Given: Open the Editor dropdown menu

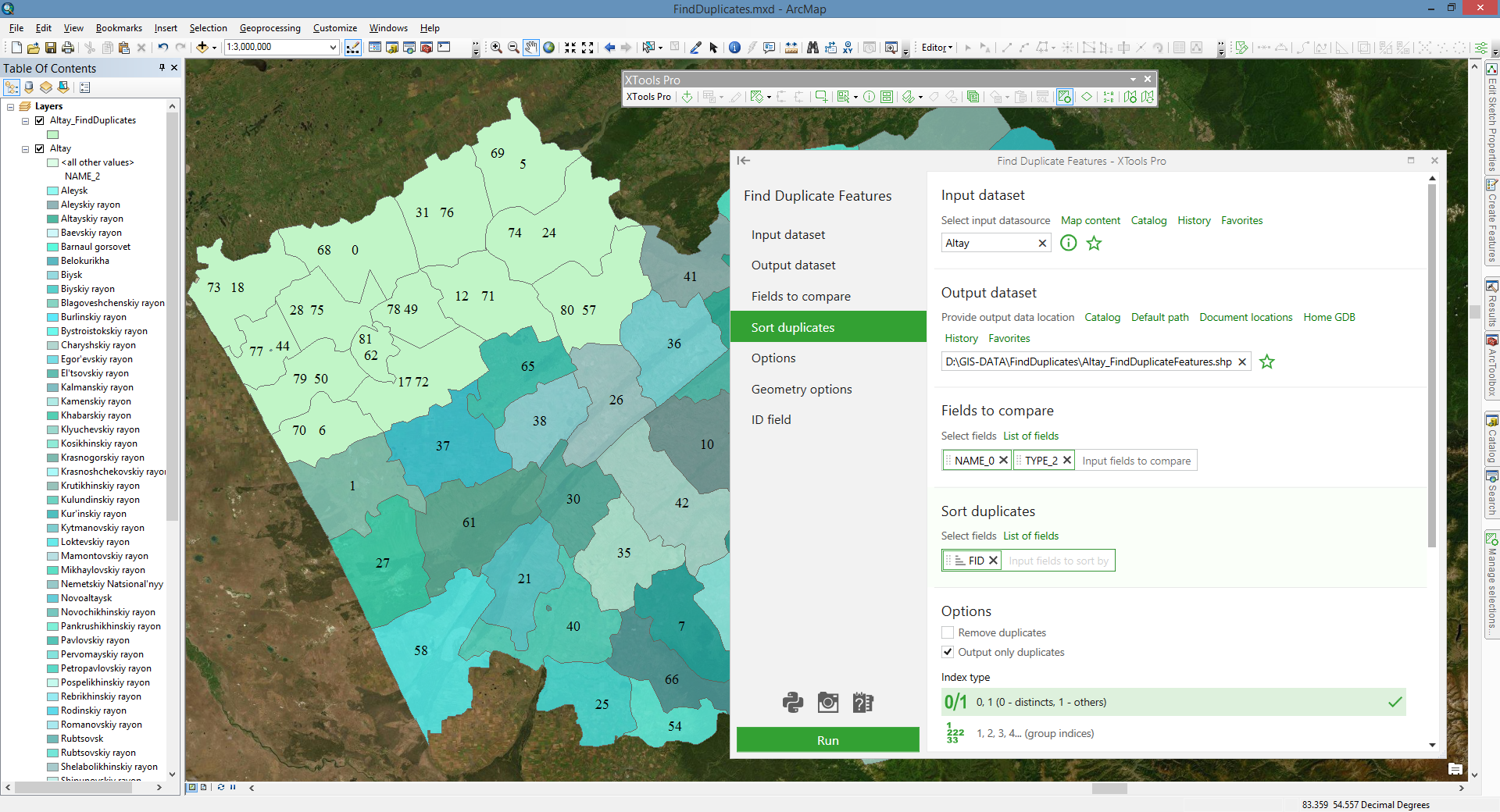Looking at the screenshot, I should click(937, 48).
